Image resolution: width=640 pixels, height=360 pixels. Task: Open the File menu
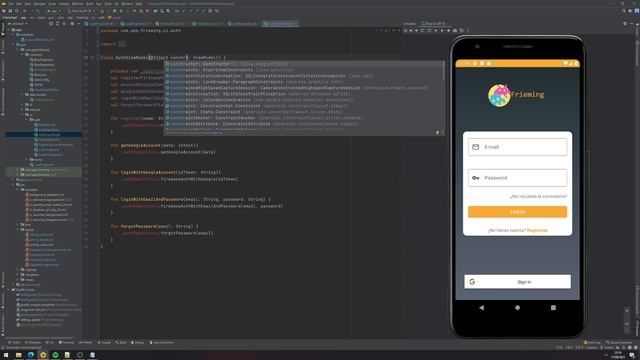pyautogui.click(x=11, y=4)
